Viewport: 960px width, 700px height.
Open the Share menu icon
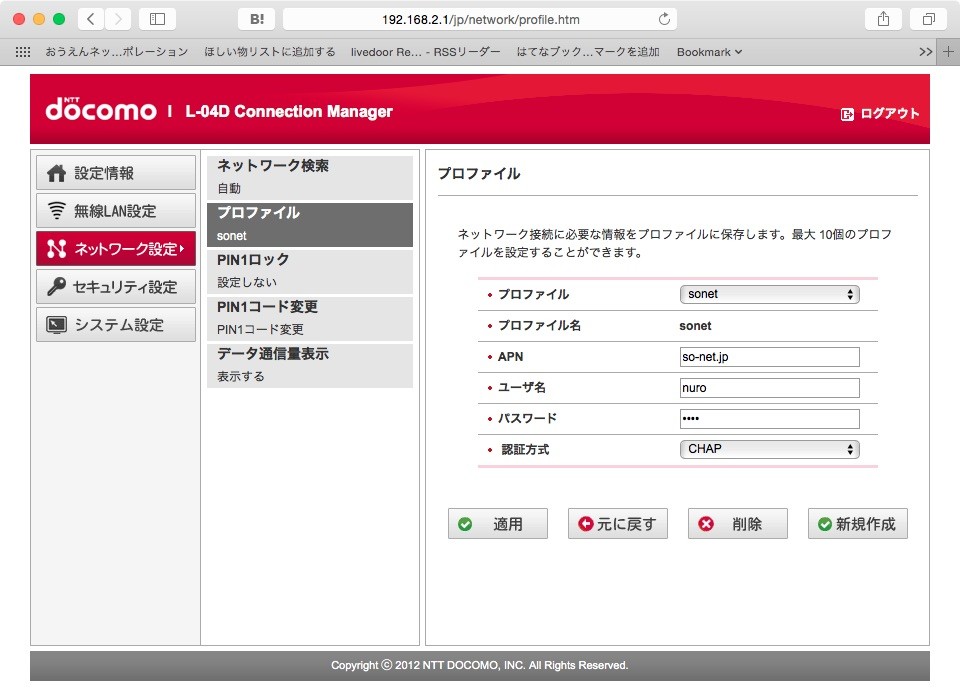883,19
